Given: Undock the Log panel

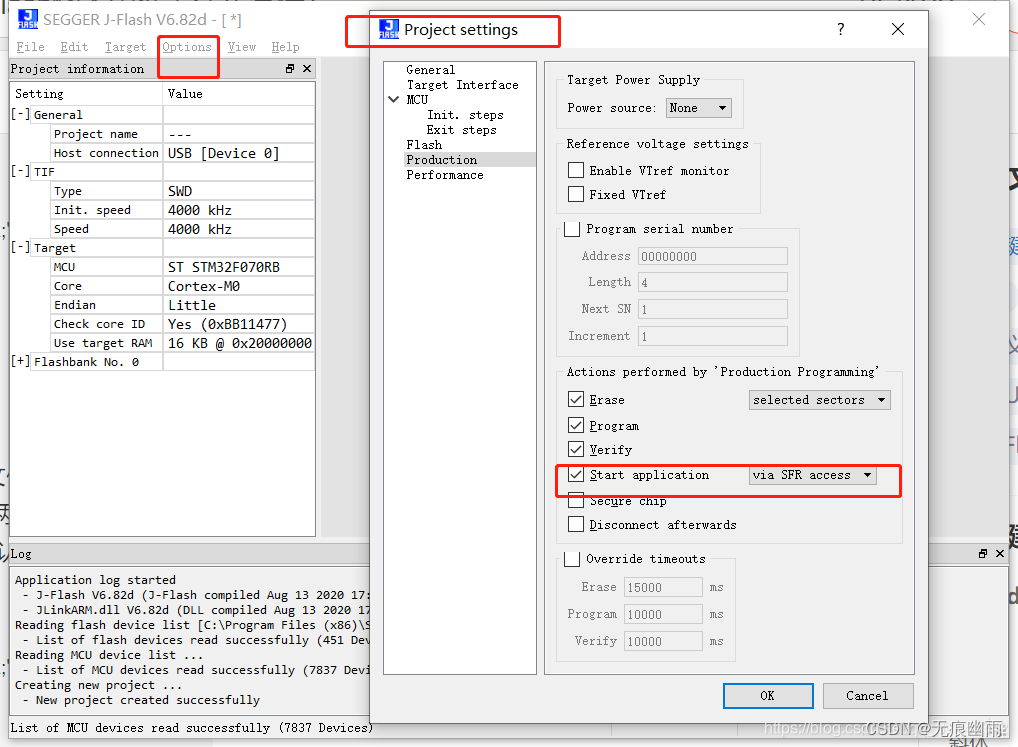Looking at the screenshot, I should coord(983,554).
